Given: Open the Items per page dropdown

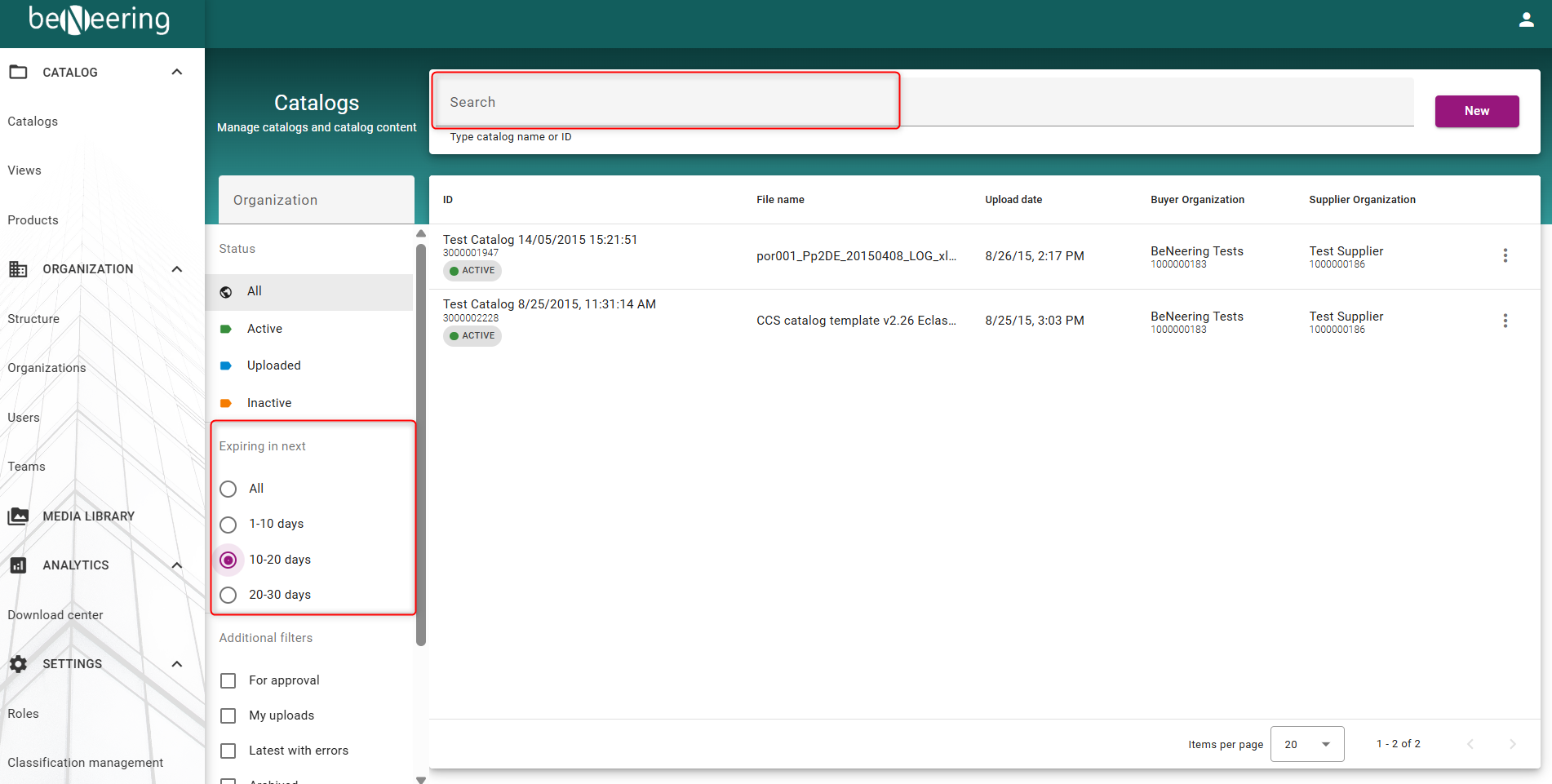Looking at the screenshot, I should click(x=1306, y=744).
